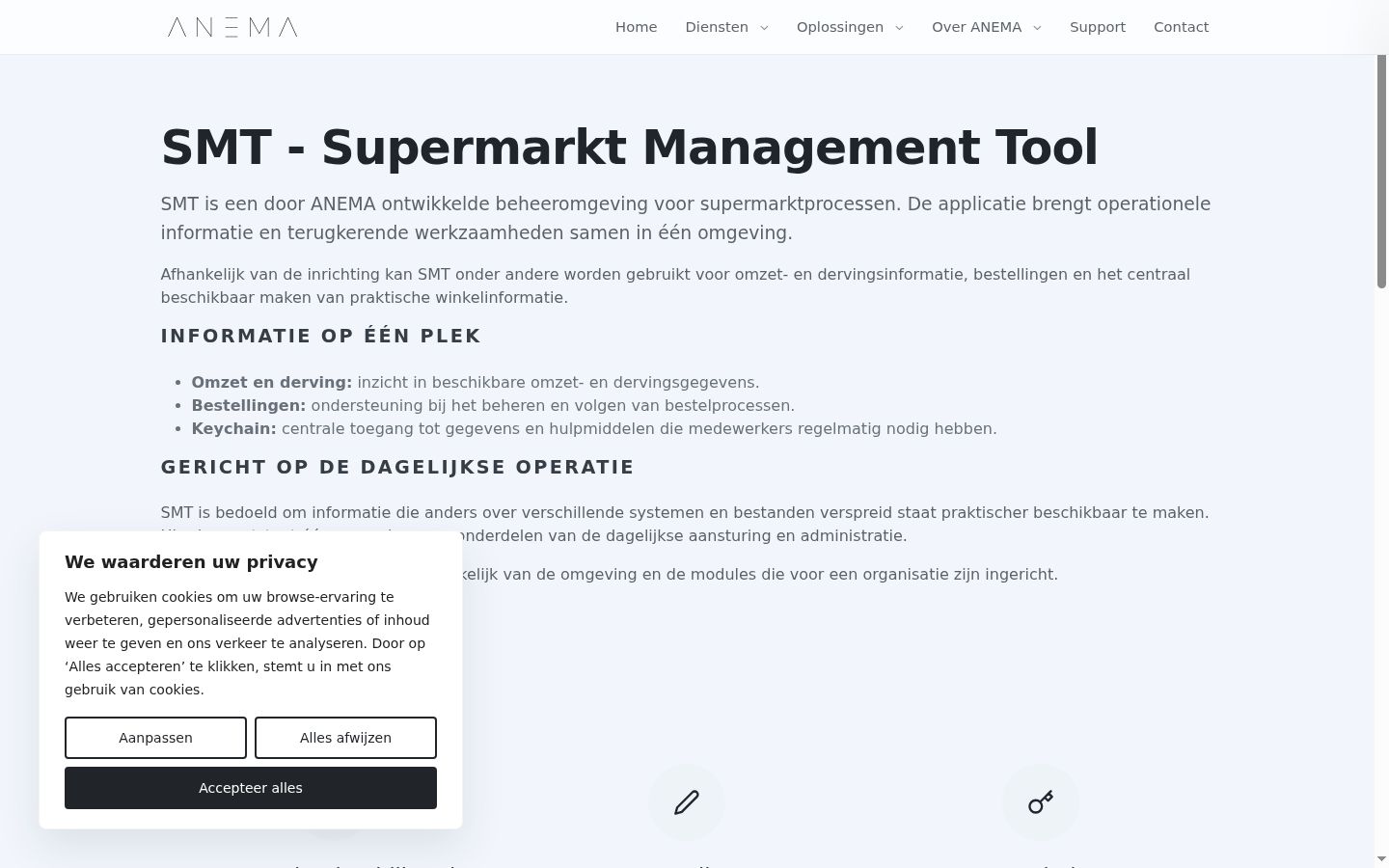Image resolution: width=1389 pixels, height=868 pixels.
Task: Click the vertical scrollbar thumb
Action: [1381, 171]
